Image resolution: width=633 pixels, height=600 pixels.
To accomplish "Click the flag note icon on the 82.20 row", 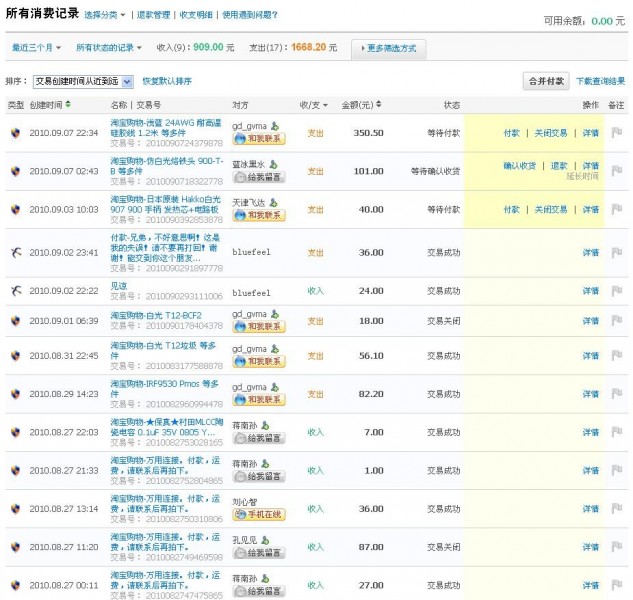I will [616, 394].
